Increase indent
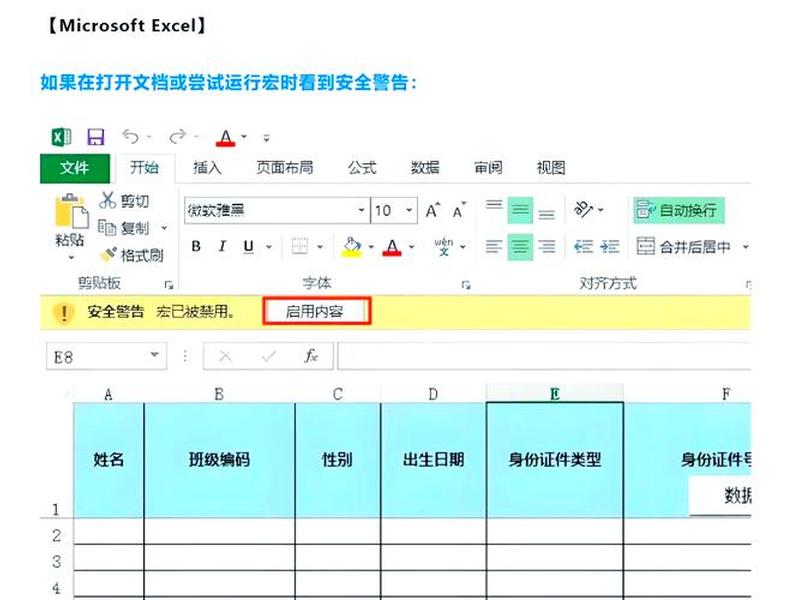 (x=609, y=247)
